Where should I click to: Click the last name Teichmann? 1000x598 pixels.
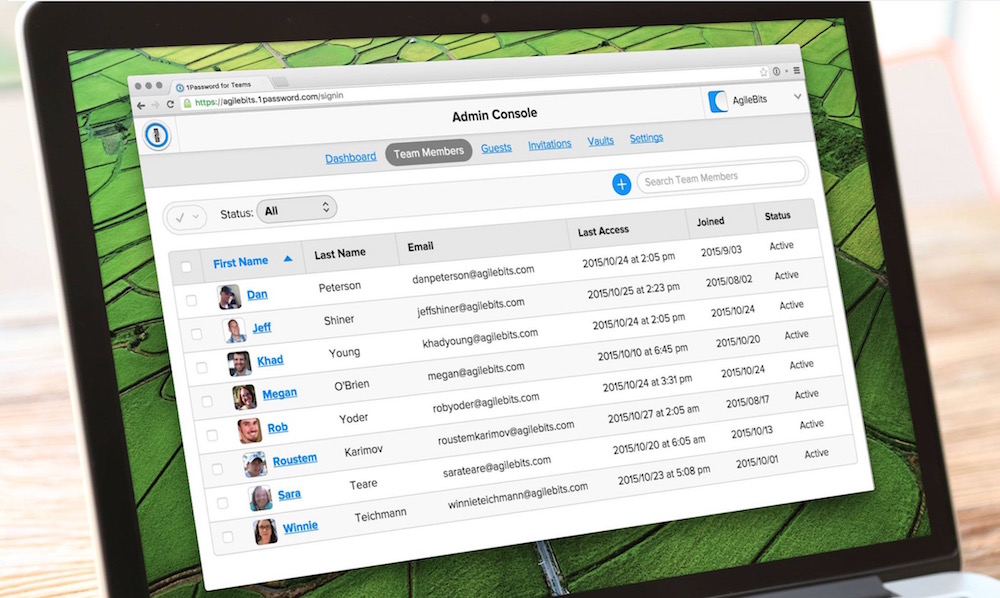tap(381, 515)
